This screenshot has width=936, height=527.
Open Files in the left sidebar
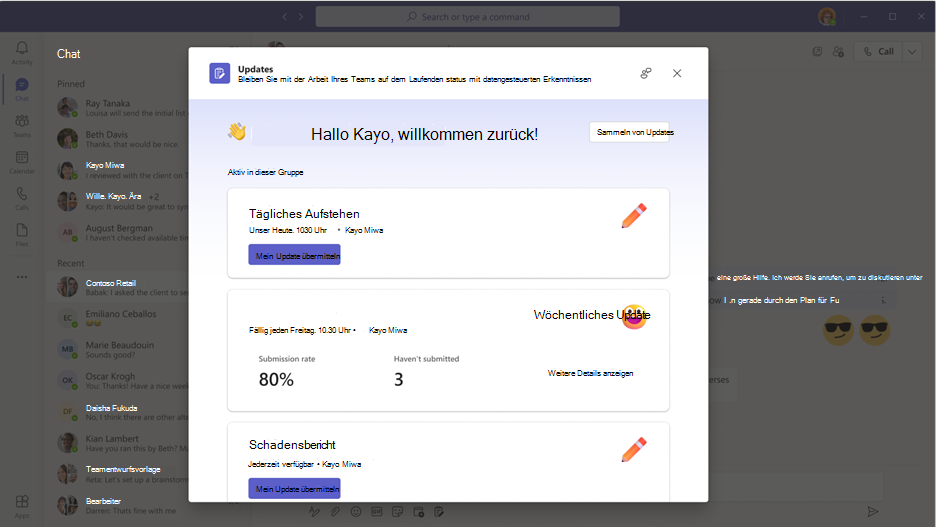[x=22, y=235]
